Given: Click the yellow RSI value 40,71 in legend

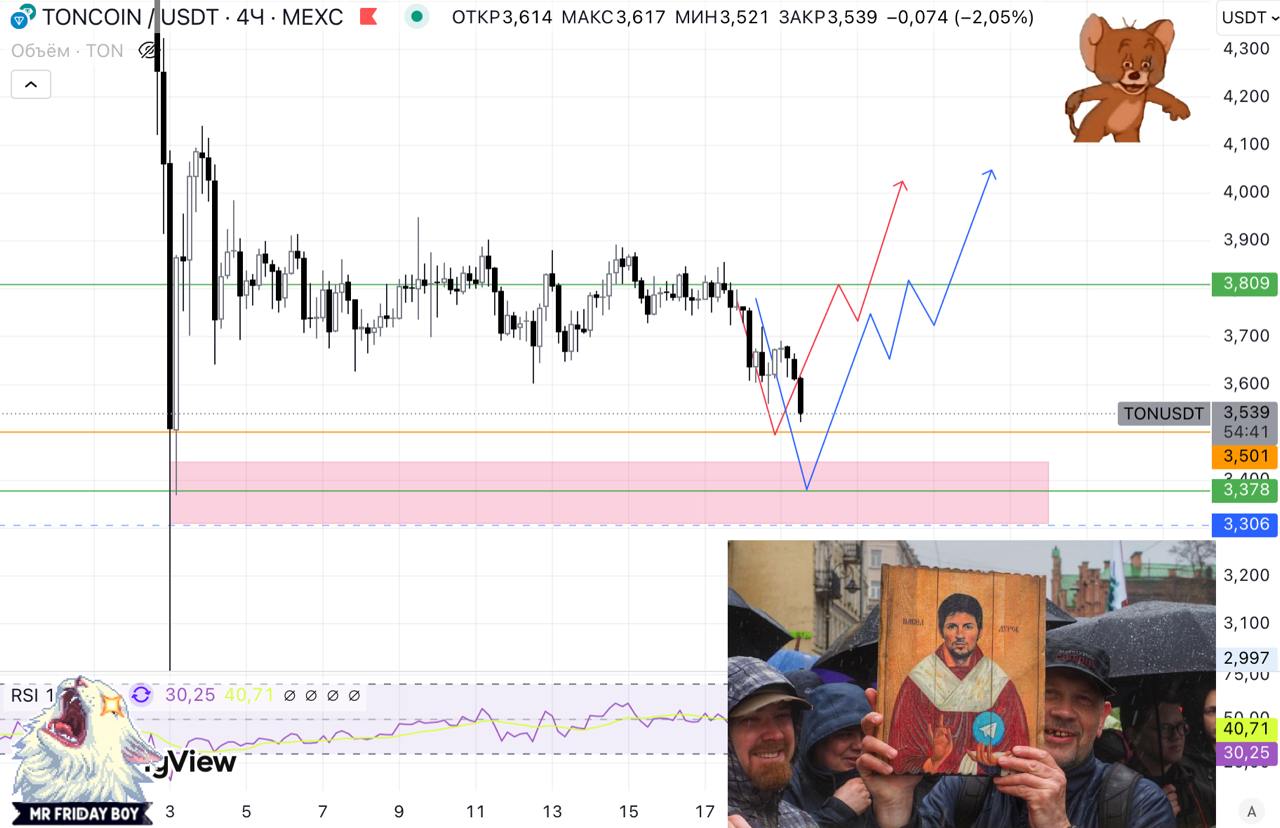Looking at the screenshot, I should pos(249,694).
